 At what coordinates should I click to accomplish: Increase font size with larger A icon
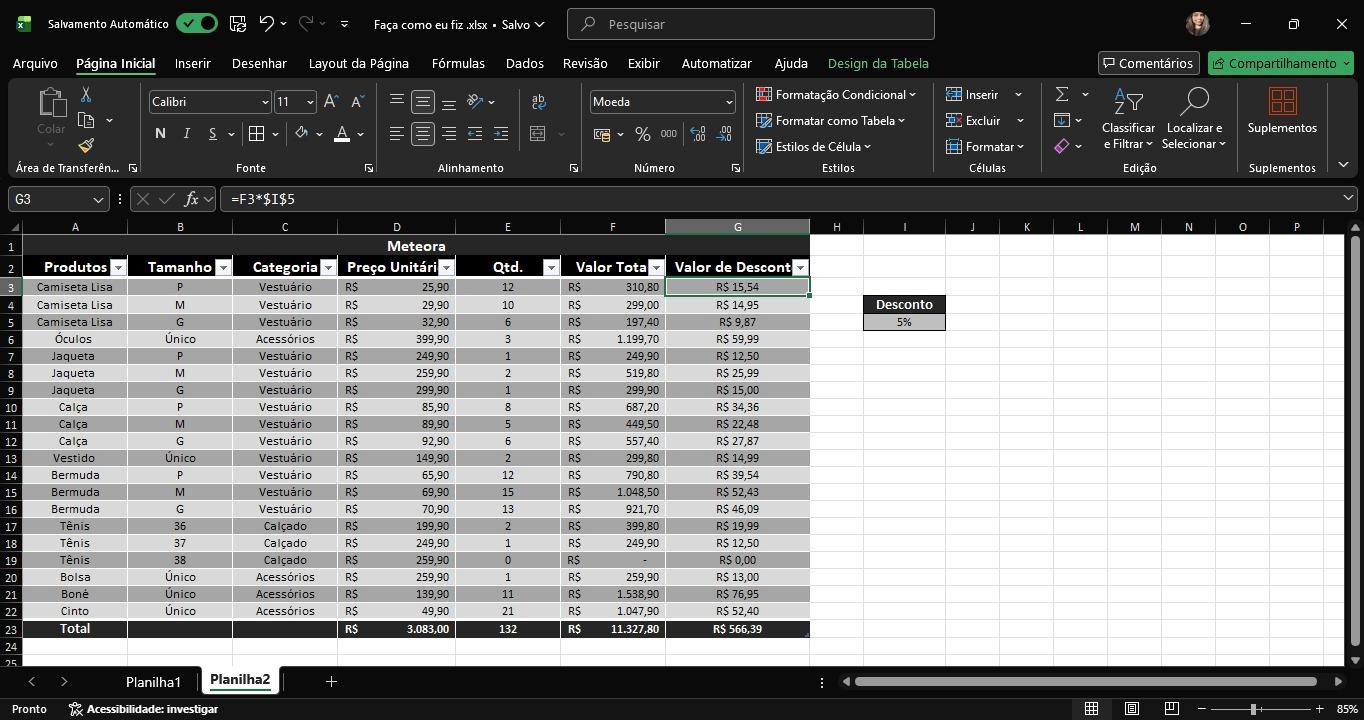click(332, 102)
